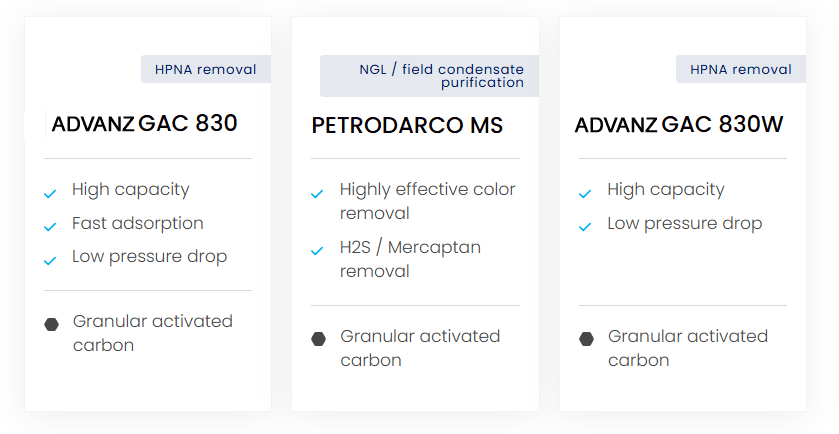Click checkmark beside ADVANZ GAC 830W Low pressure drop
Screen dimensions: 839x434
point(585,227)
